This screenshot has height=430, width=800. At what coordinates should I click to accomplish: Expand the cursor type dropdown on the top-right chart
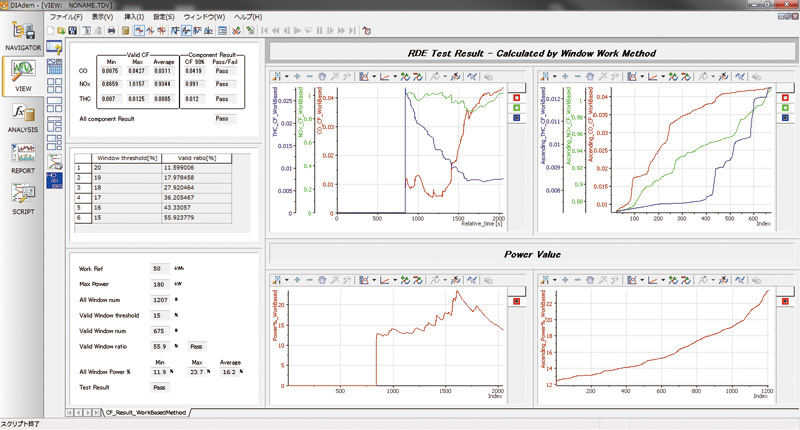pyautogui.click(x=554, y=76)
